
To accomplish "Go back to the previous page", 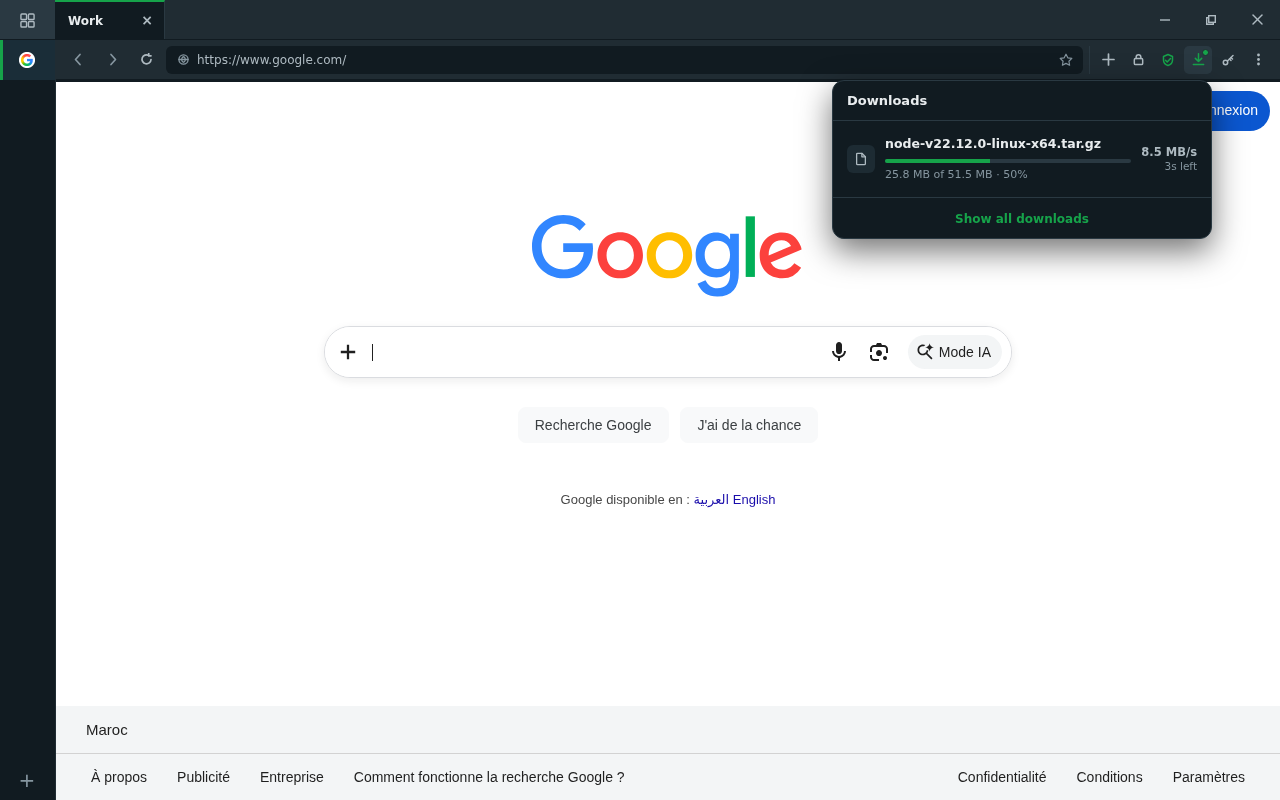I will click(78, 60).
